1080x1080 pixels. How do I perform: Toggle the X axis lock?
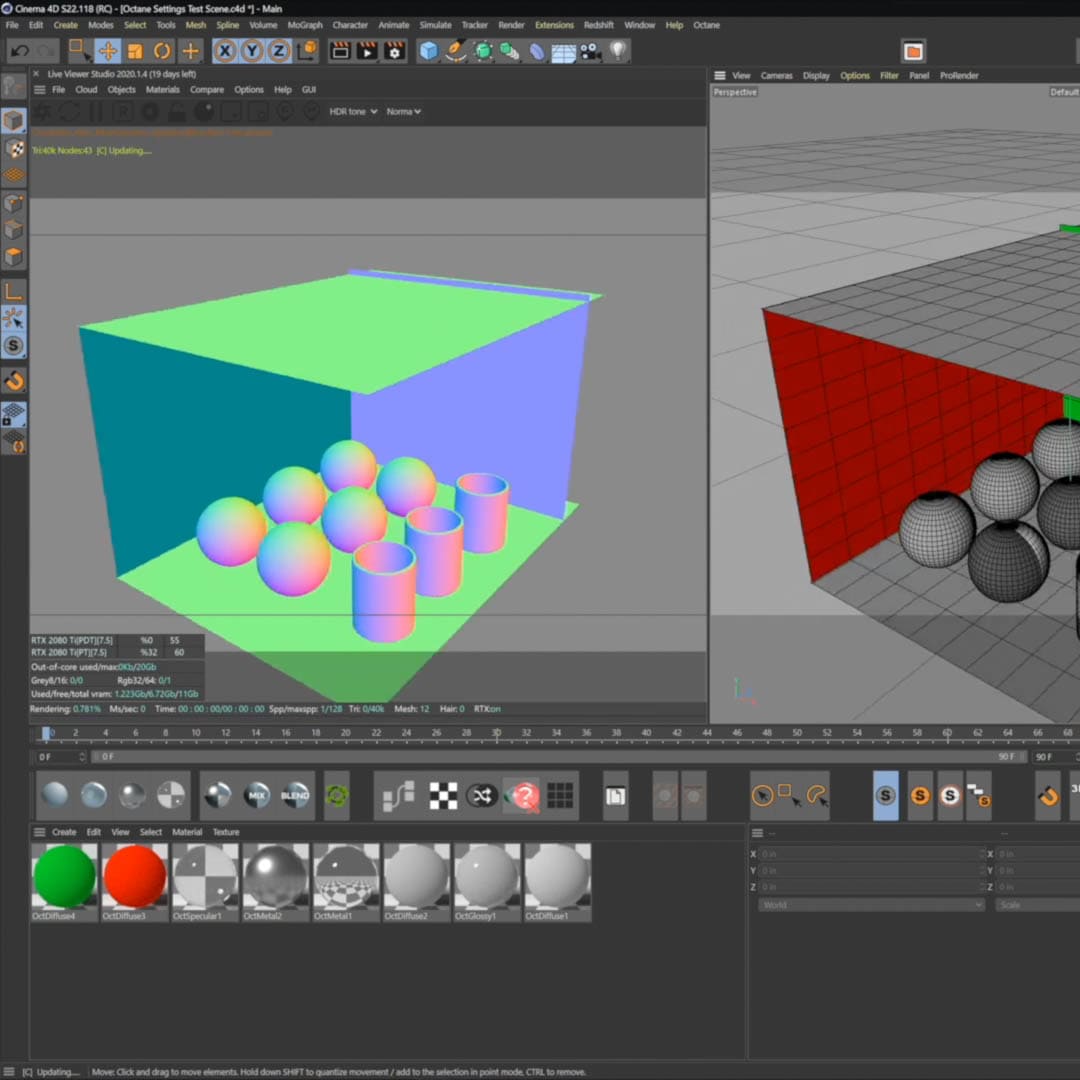(225, 51)
